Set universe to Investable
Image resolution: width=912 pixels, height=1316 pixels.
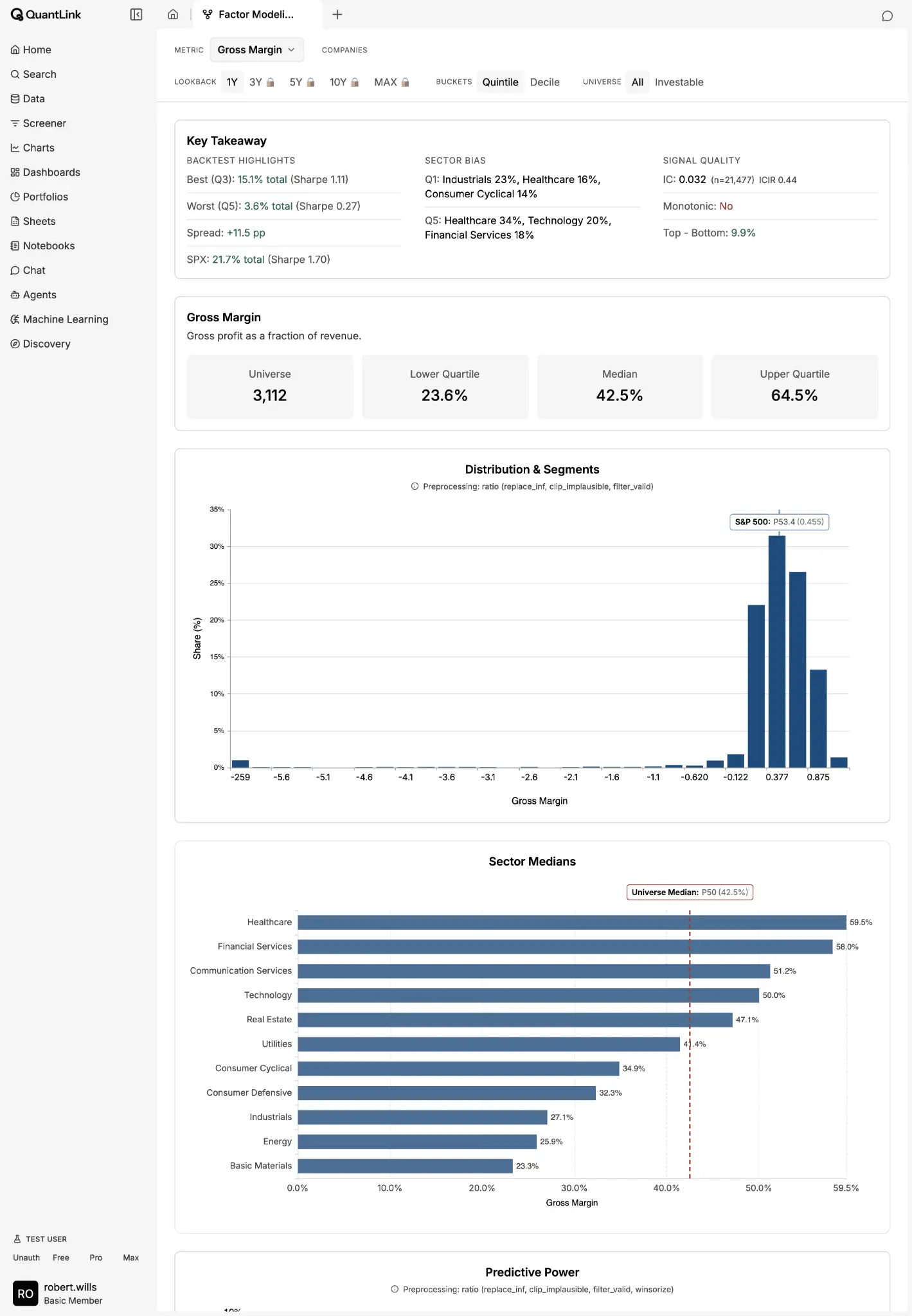point(679,82)
